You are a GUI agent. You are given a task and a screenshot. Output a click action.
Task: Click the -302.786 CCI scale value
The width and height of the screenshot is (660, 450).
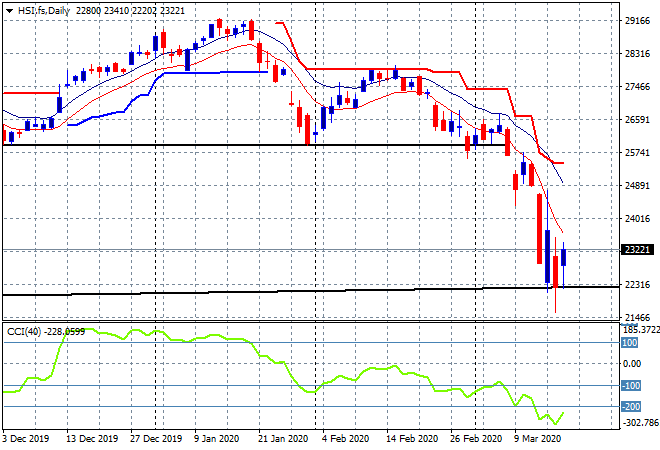[641, 422]
